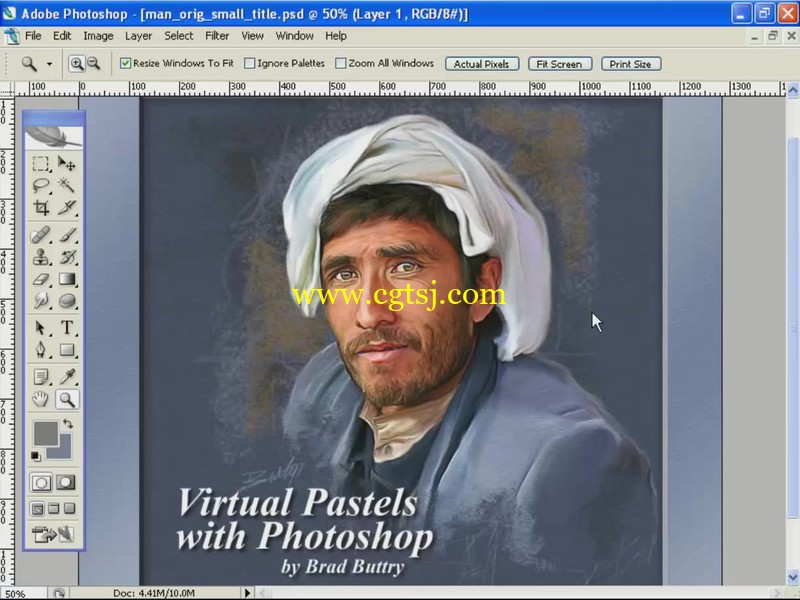The width and height of the screenshot is (800, 600).
Task: Set Standard Screen Mode
Action: click(x=37, y=509)
